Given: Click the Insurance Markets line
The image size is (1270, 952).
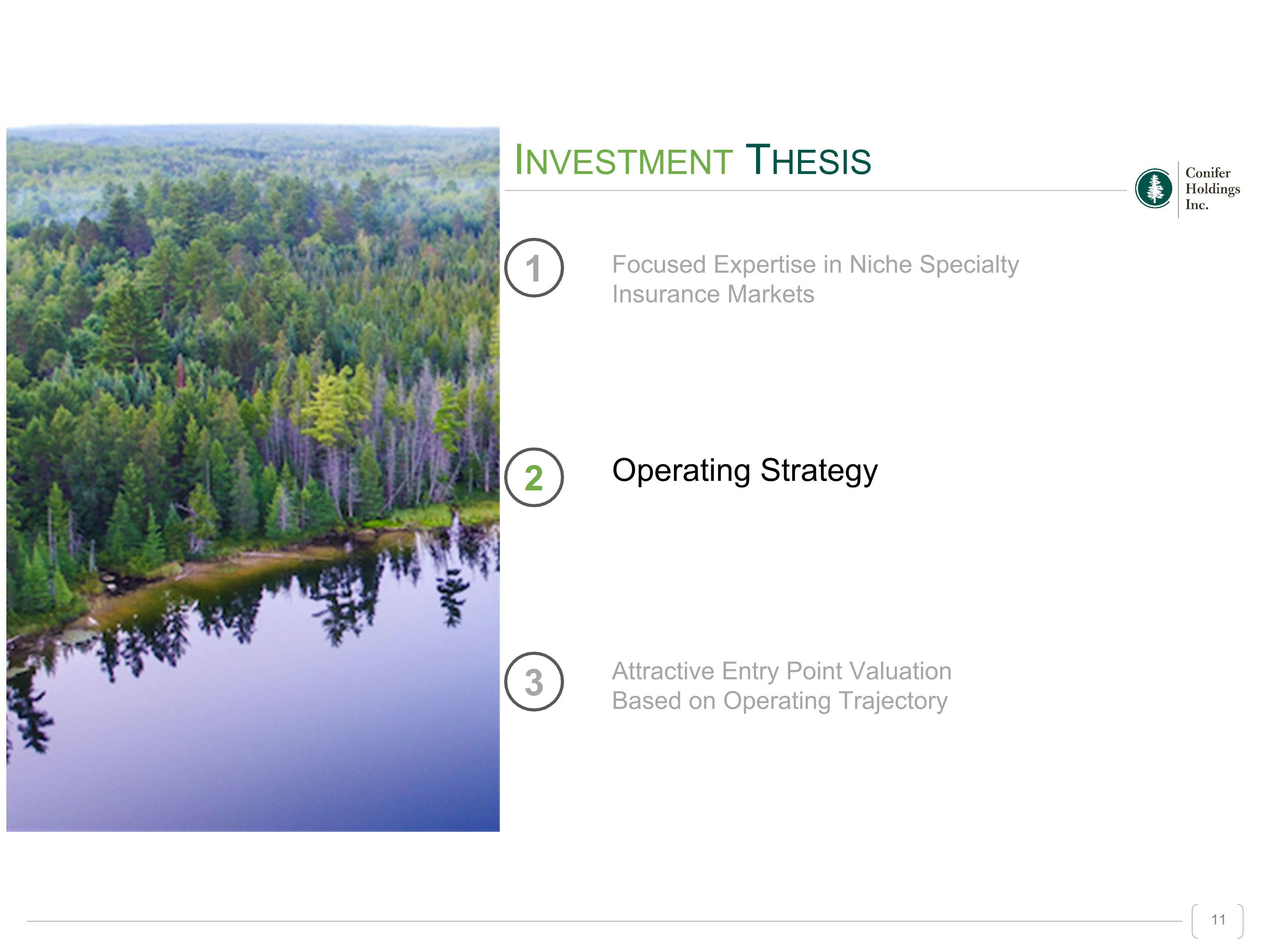Looking at the screenshot, I should click(713, 294).
